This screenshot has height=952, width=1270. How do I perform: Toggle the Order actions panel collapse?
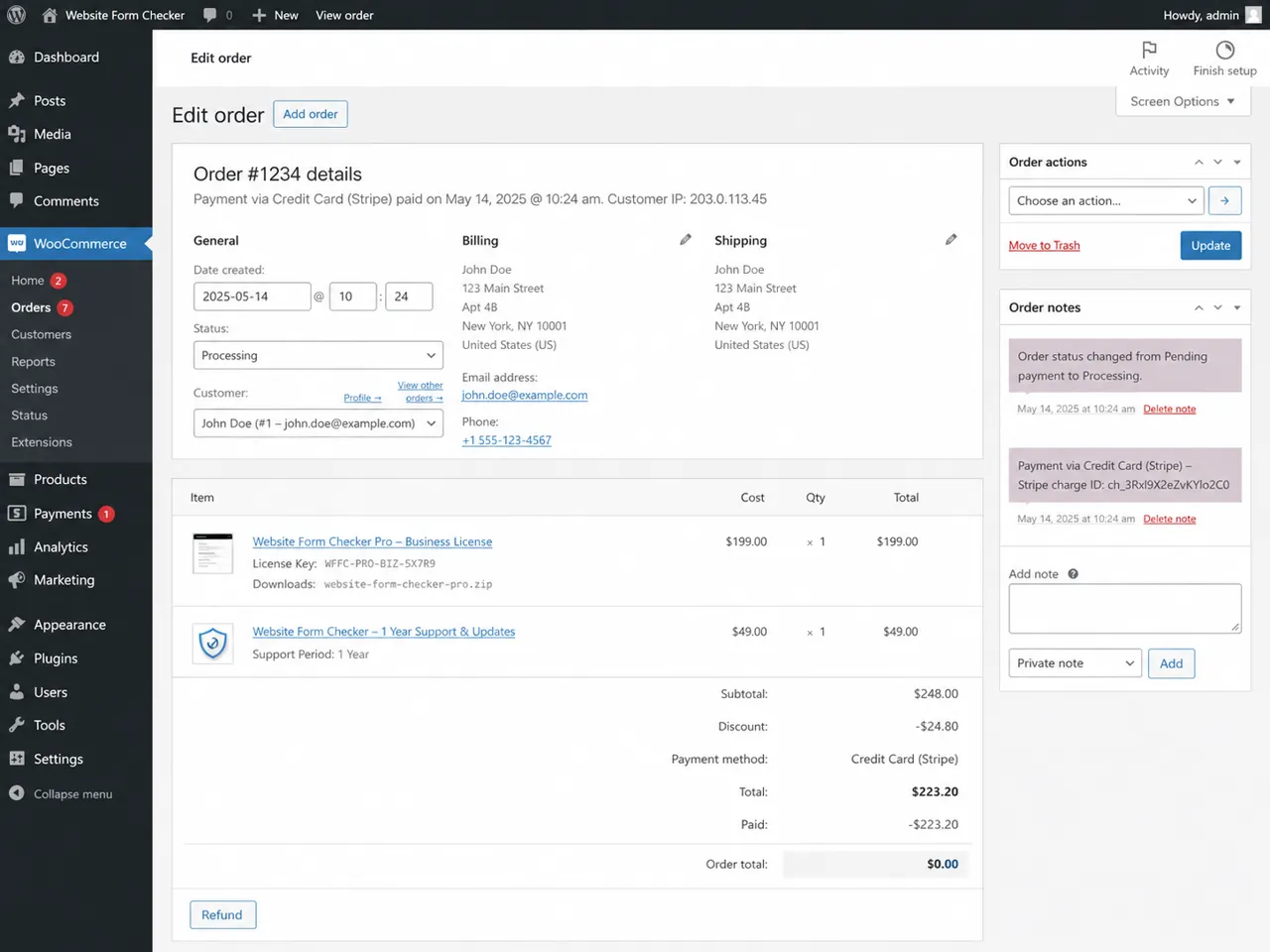1237,162
